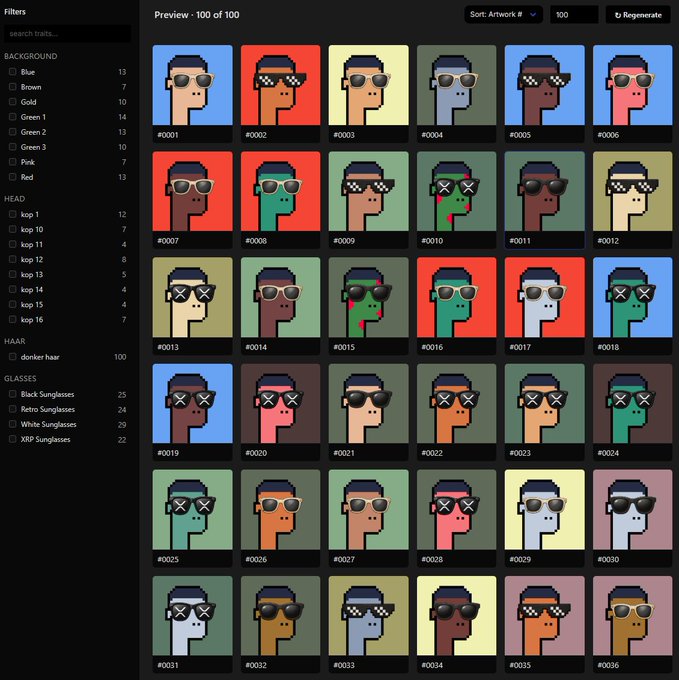Select artwork #0004 thumbnail
The image size is (679, 680).
[x=457, y=85]
